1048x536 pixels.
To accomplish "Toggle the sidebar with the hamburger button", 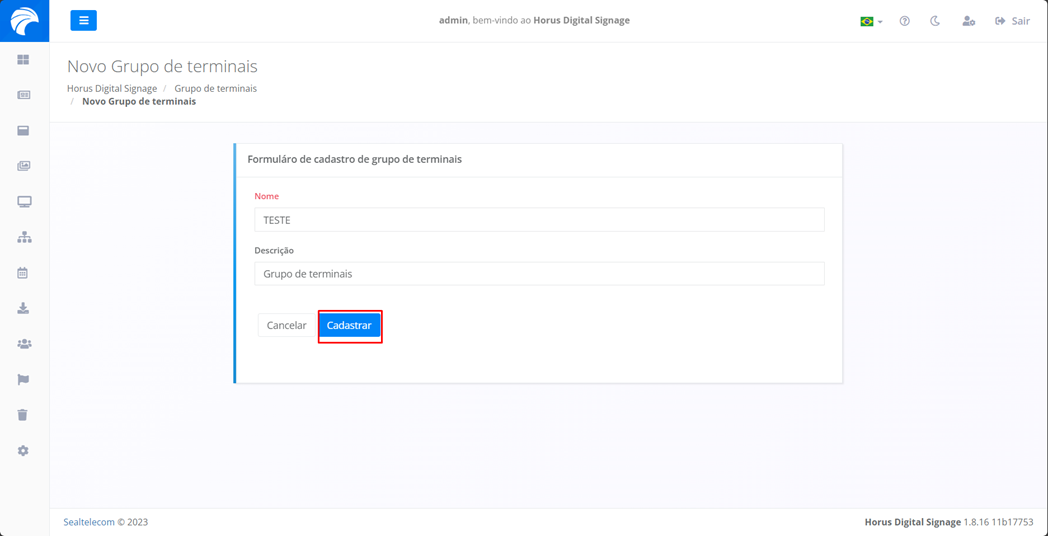I will point(84,20).
